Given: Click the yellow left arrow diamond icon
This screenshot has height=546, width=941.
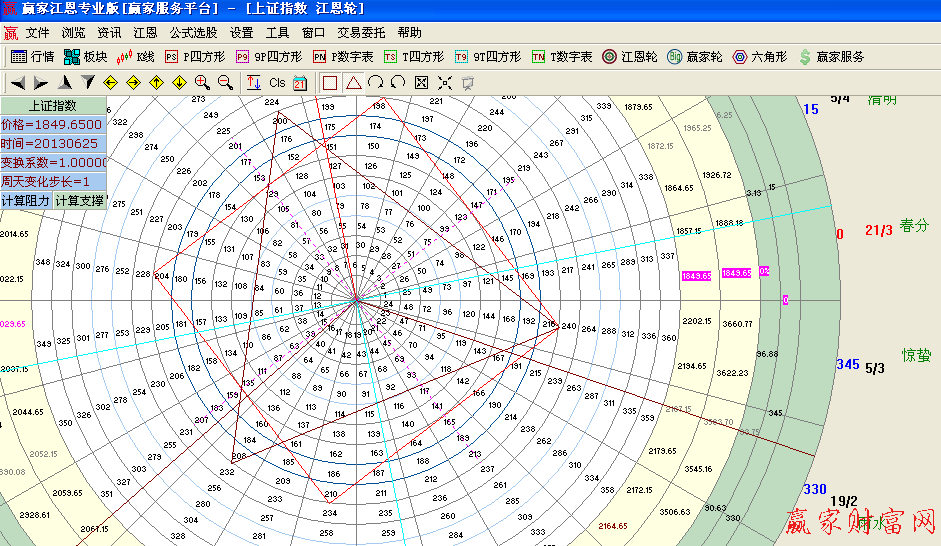Looking at the screenshot, I should click(x=110, y=82).
